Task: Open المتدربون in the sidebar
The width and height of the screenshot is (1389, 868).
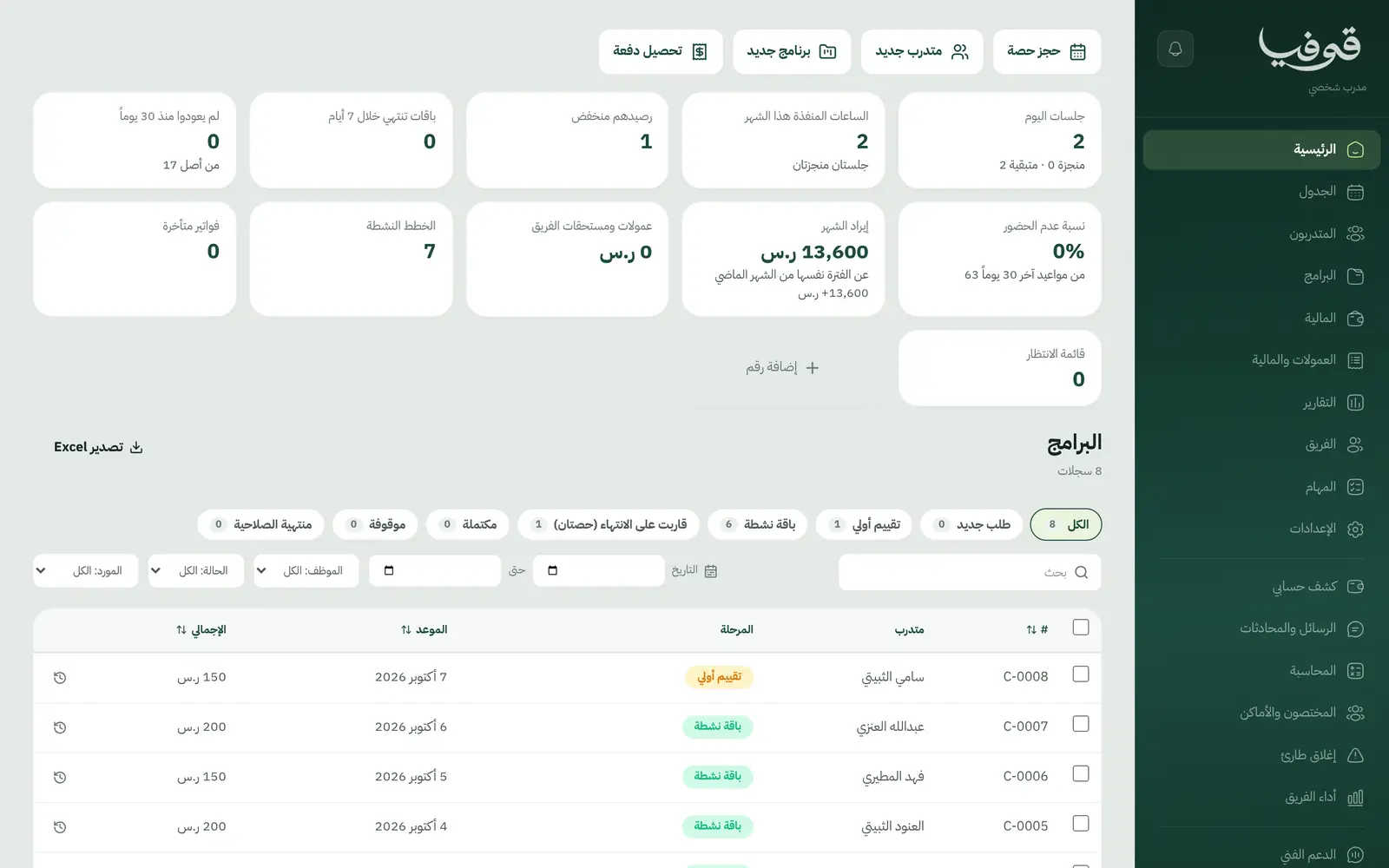Action: coord(1261,234)
